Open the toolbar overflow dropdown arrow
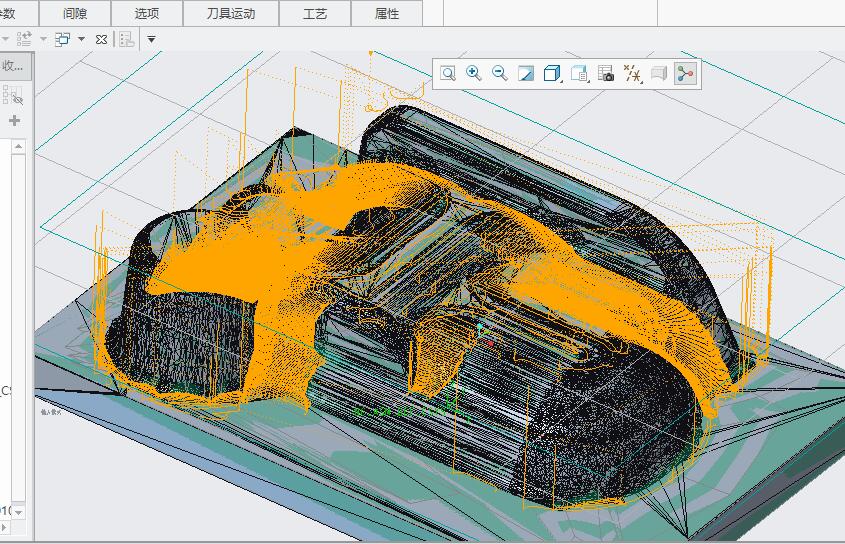 pyautogui.click(x=151, y=39)
